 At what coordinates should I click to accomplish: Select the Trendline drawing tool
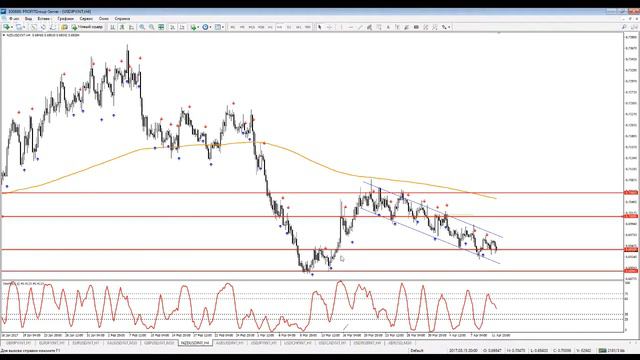click(360, 27)
